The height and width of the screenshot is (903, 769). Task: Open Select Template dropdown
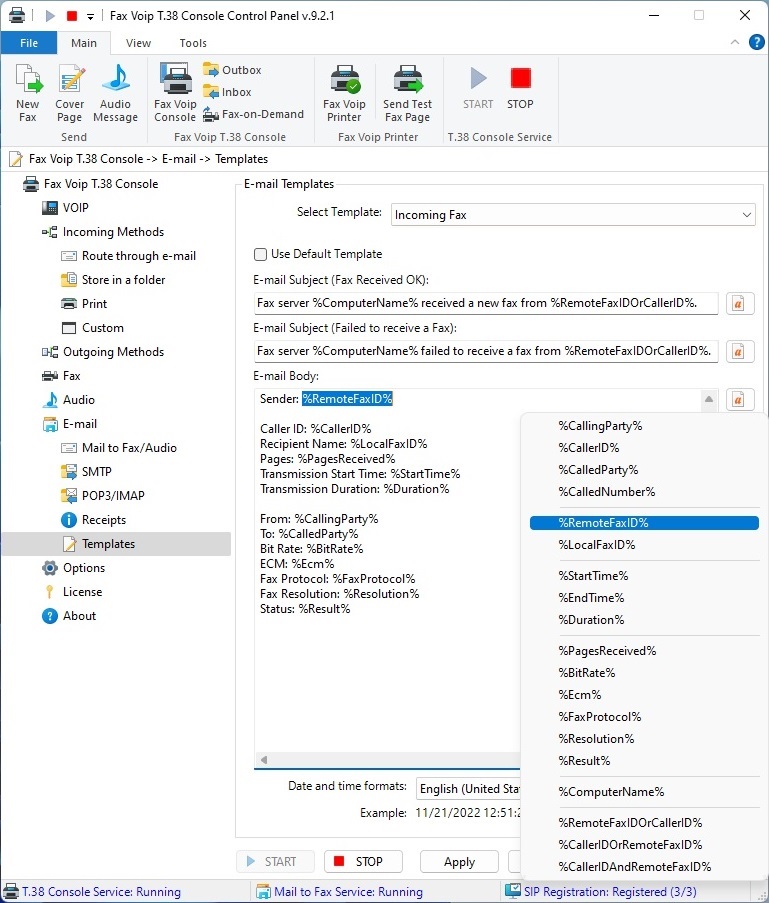(x=573, y=215)
